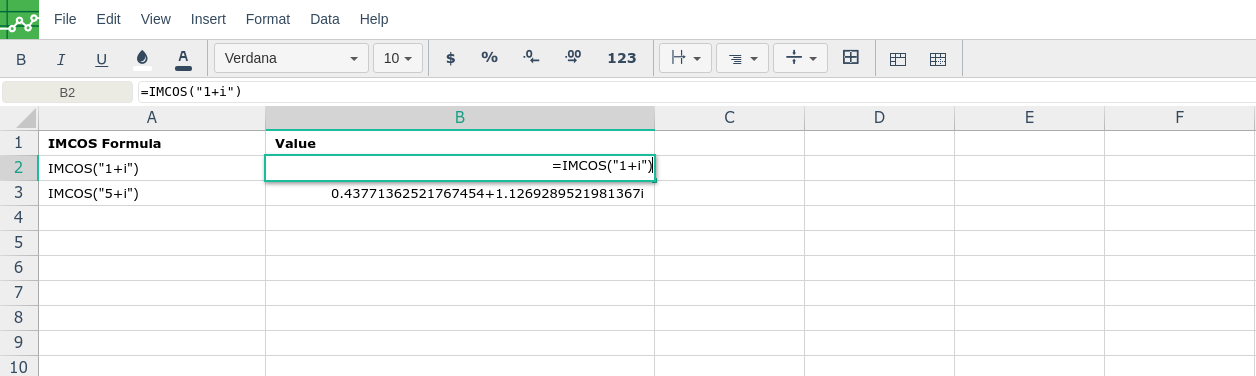This screenshot has height=376, width=1256.
Task: Expand the horizontal alignment dropdown
Action: tap(742, 58)
